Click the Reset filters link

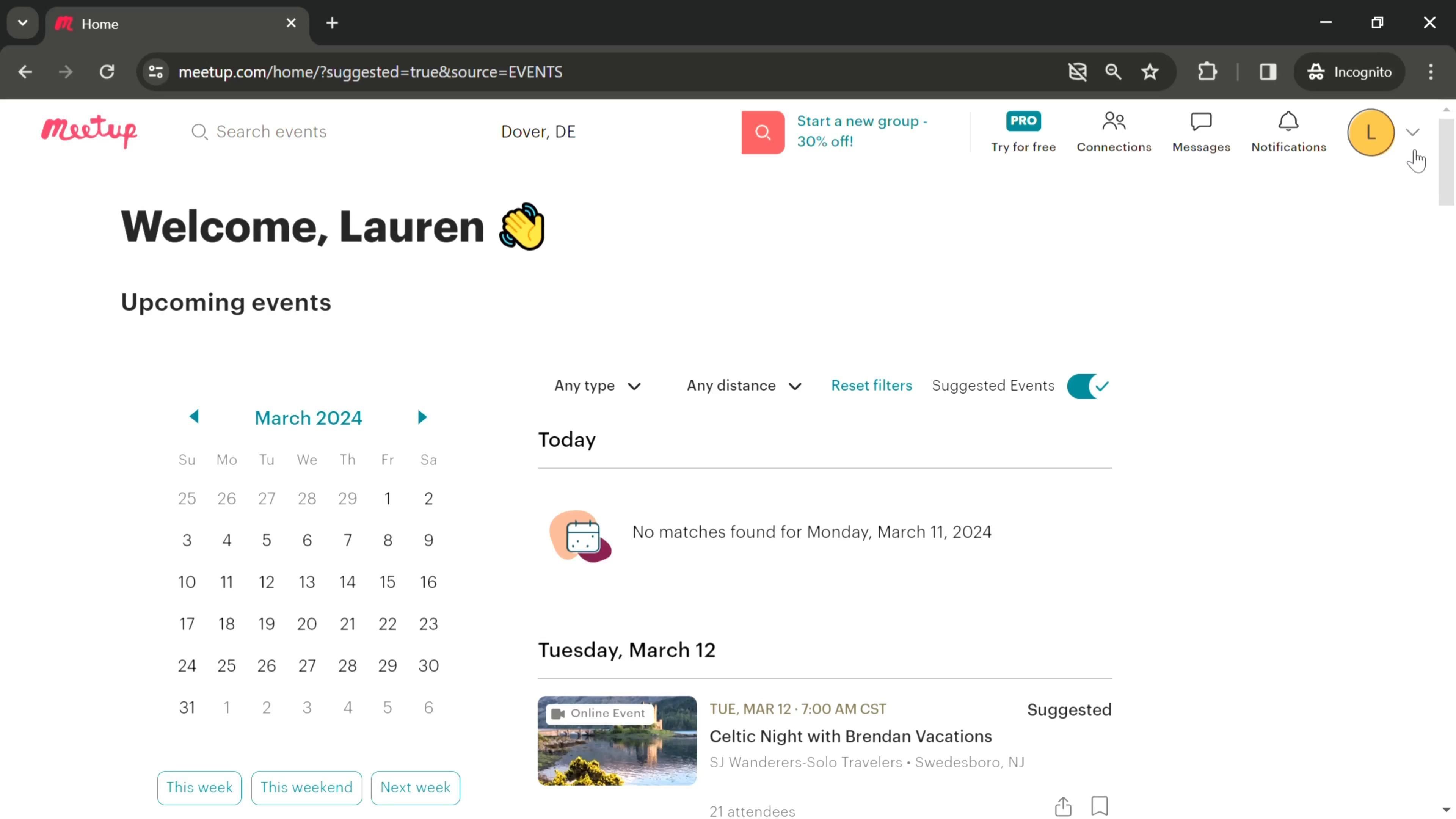click(x=871, y=386)
